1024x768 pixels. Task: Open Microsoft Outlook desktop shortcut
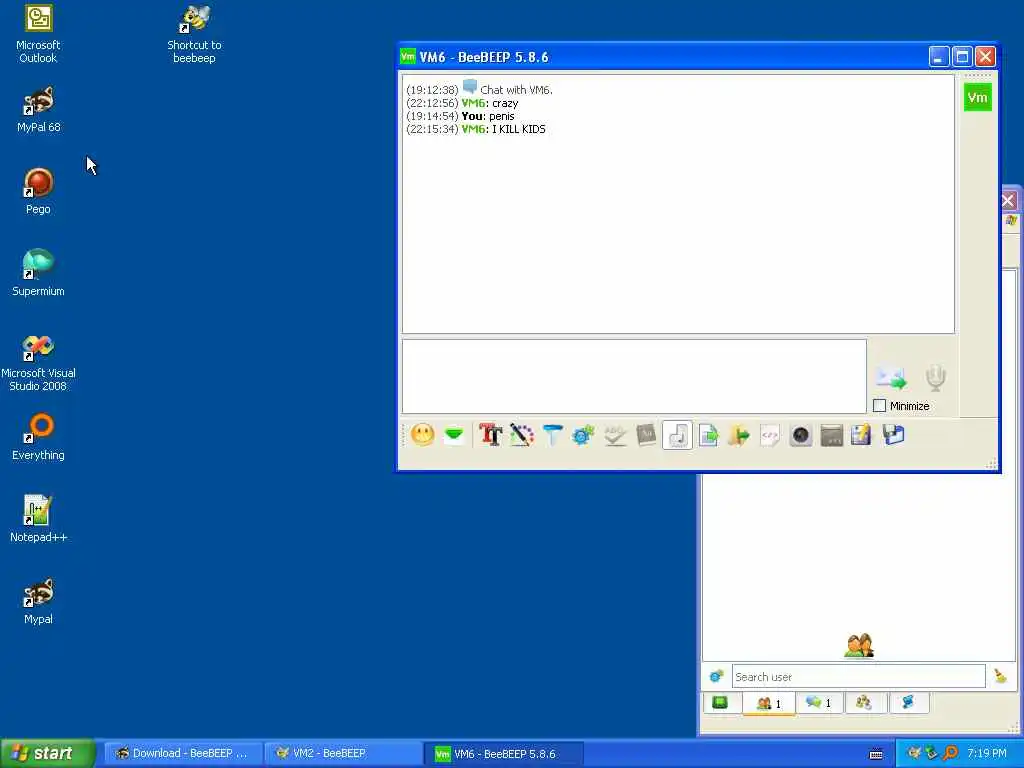pyautogui.click(x=38, y=34)
